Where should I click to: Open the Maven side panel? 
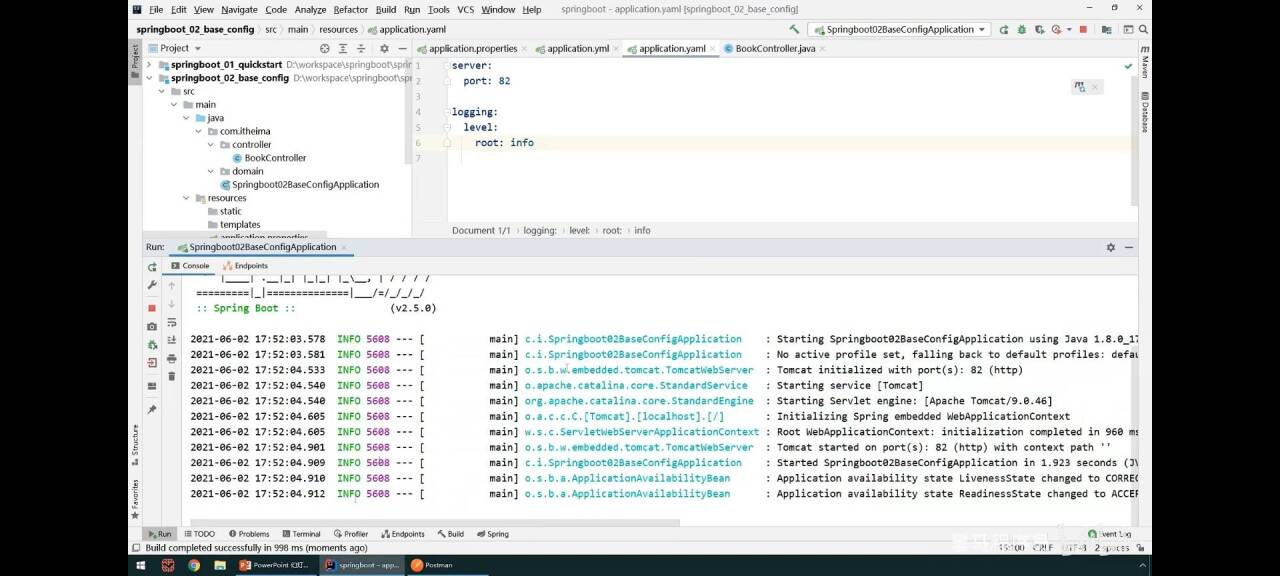(x=1145, y=63)
